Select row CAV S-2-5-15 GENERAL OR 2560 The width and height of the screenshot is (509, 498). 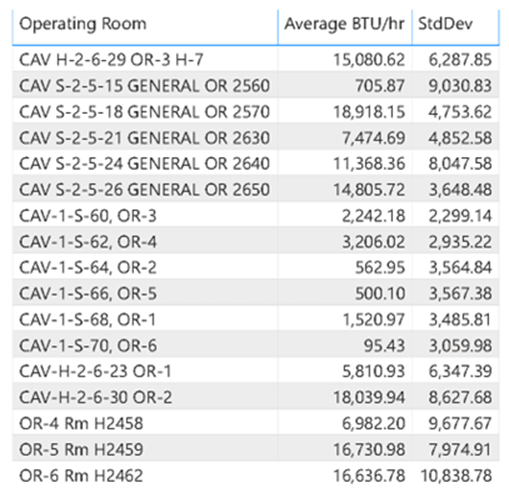click(256, 86)
